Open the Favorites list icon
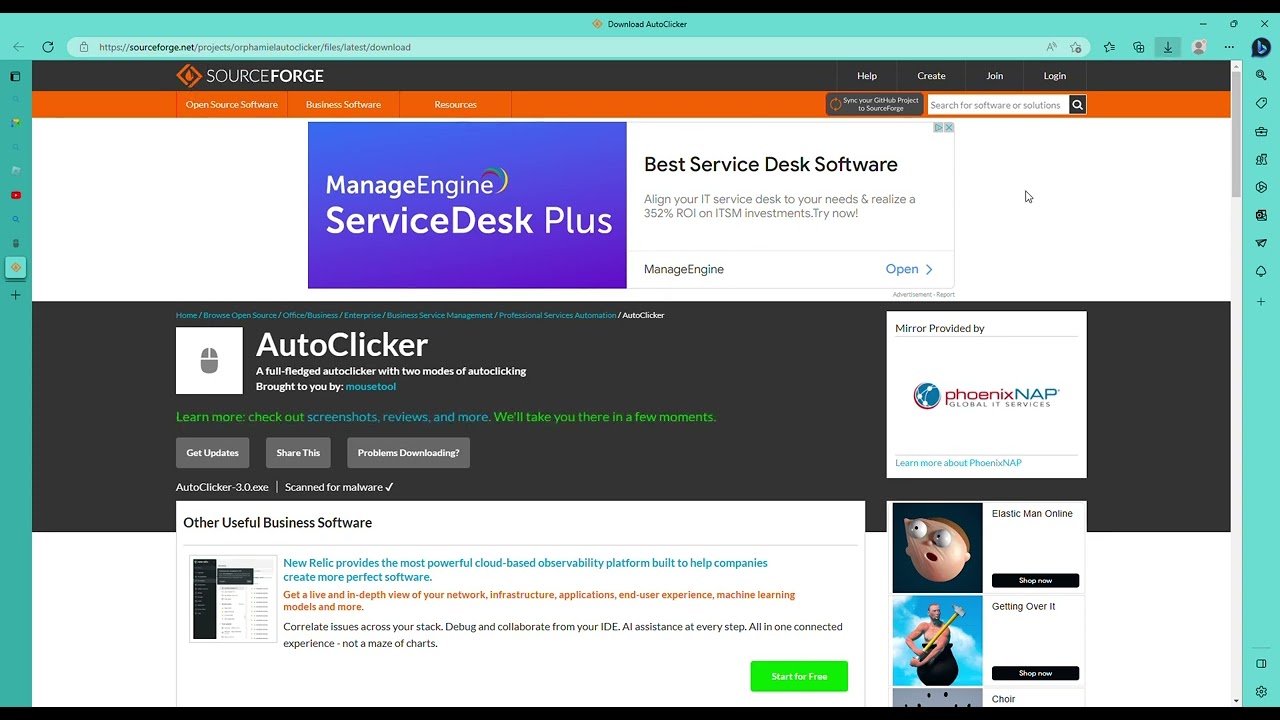The width and height of the screenshot is (1280, 720). 1109,47
